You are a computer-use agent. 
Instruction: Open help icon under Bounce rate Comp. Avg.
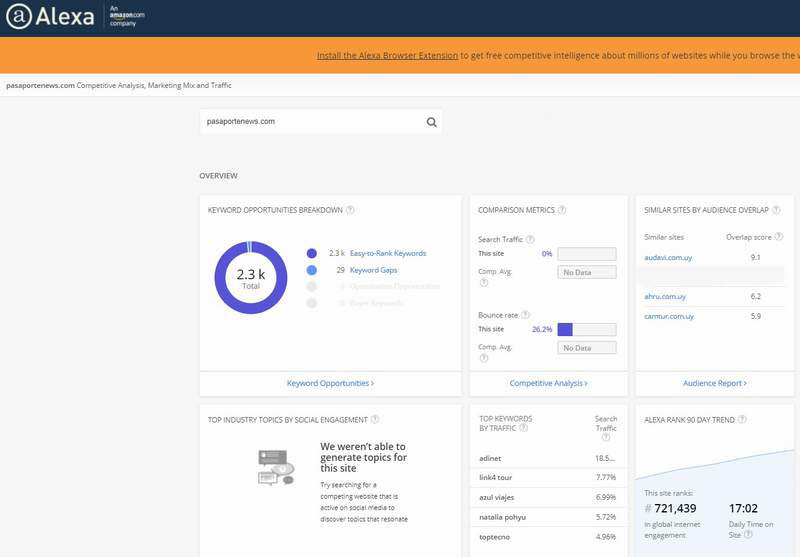484,358
